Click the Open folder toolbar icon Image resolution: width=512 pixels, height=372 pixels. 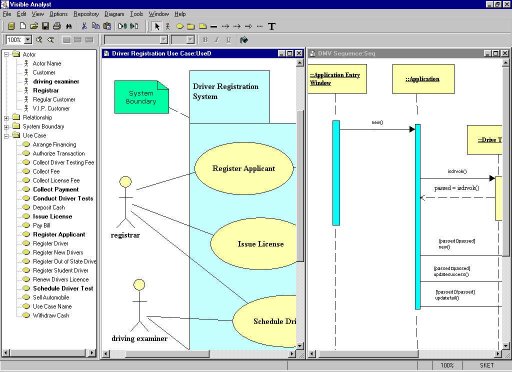[34, 26]
